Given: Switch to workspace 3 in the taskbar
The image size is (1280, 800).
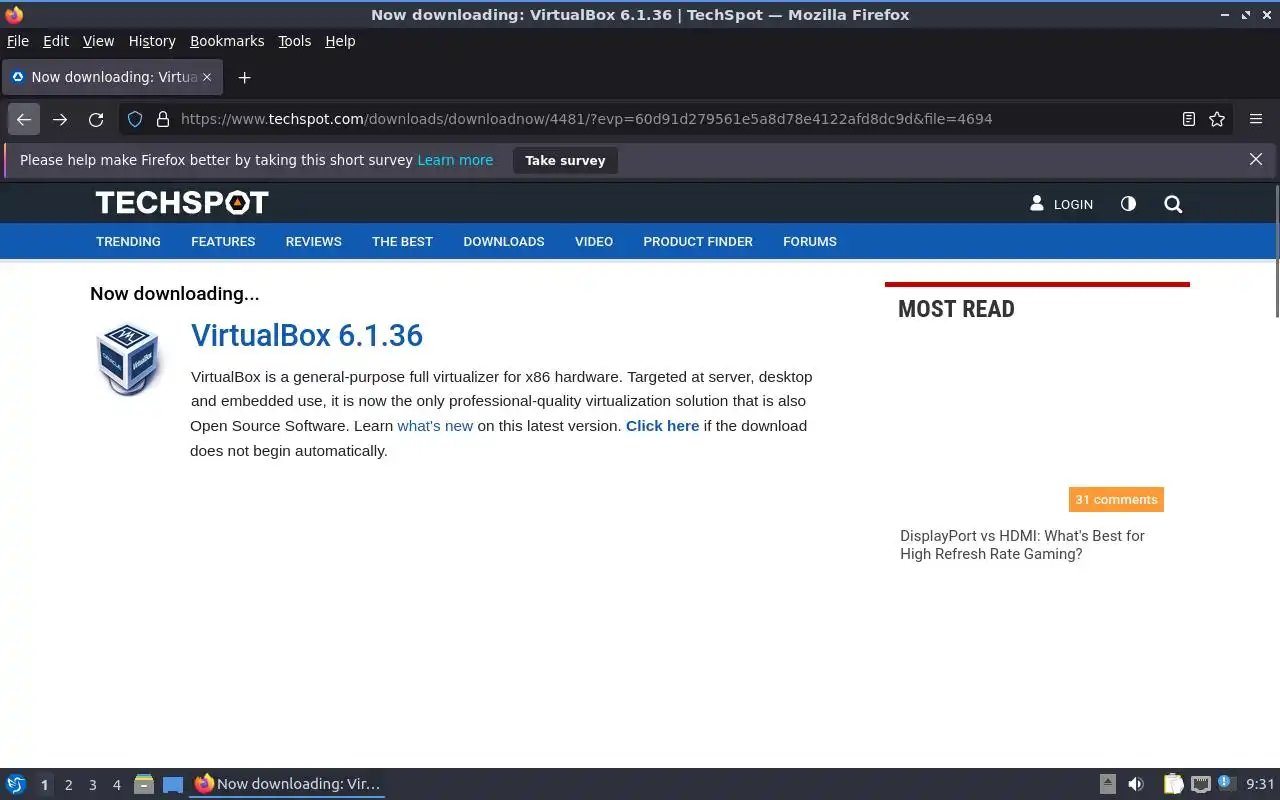Looking at the screenshot, I should coord(92,785).
